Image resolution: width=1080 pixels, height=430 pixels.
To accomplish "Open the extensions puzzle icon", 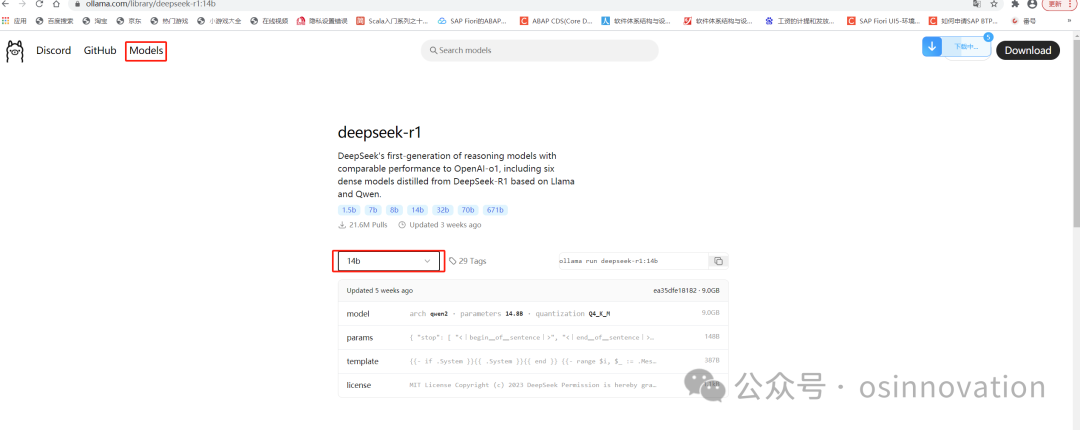I will 1015,3.
